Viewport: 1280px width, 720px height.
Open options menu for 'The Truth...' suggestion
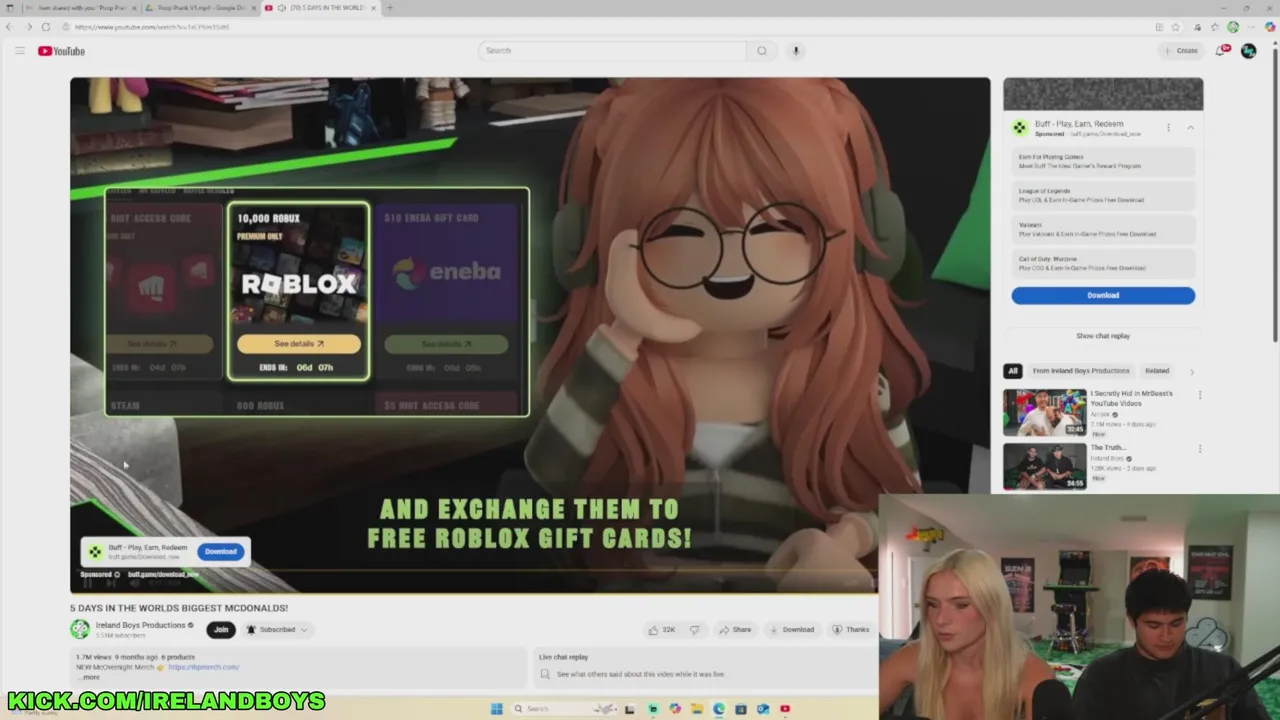[1200, 449]
